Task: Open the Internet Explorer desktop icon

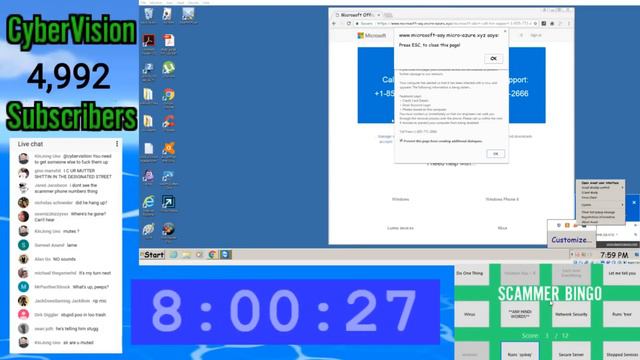Action: (149, 204)
